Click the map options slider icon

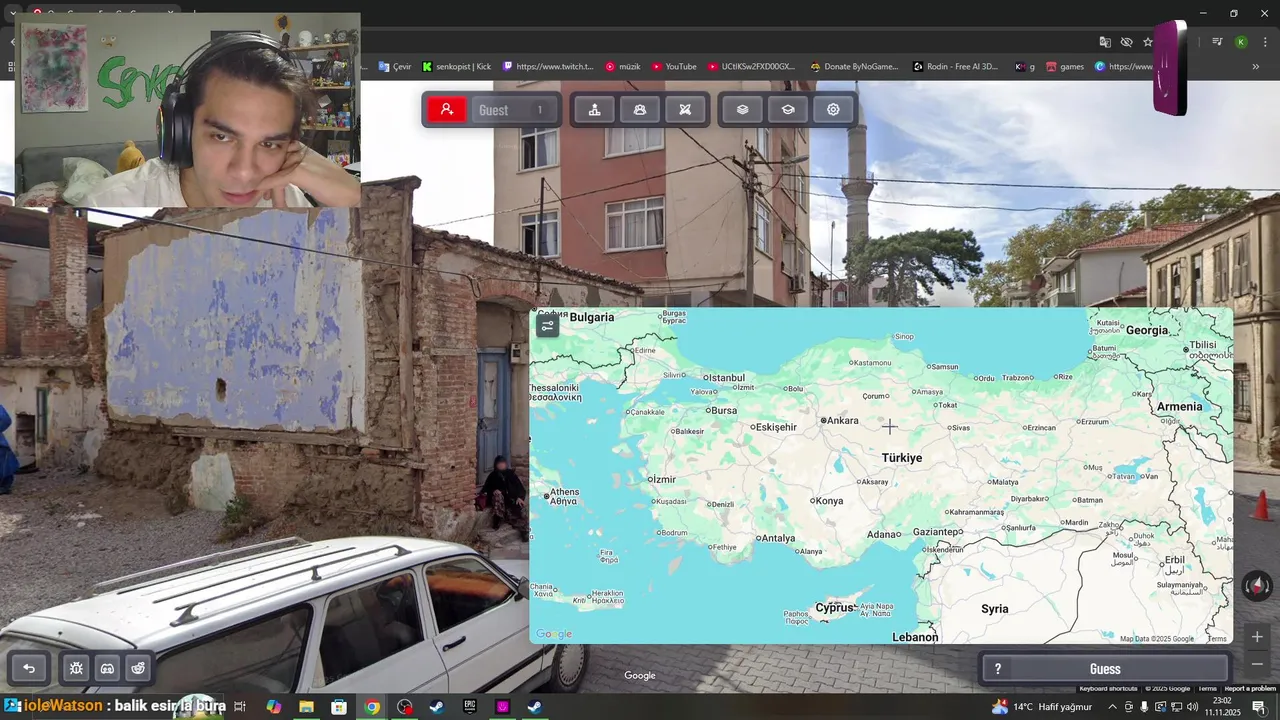[x=547, y=325]
